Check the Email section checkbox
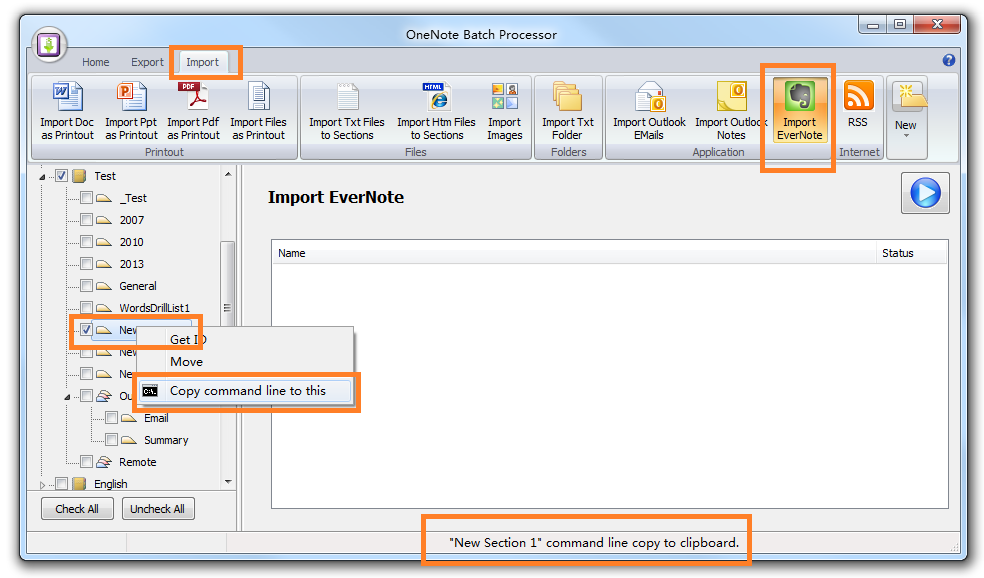This screenshot has height=578, width=984. pos(112,418)
